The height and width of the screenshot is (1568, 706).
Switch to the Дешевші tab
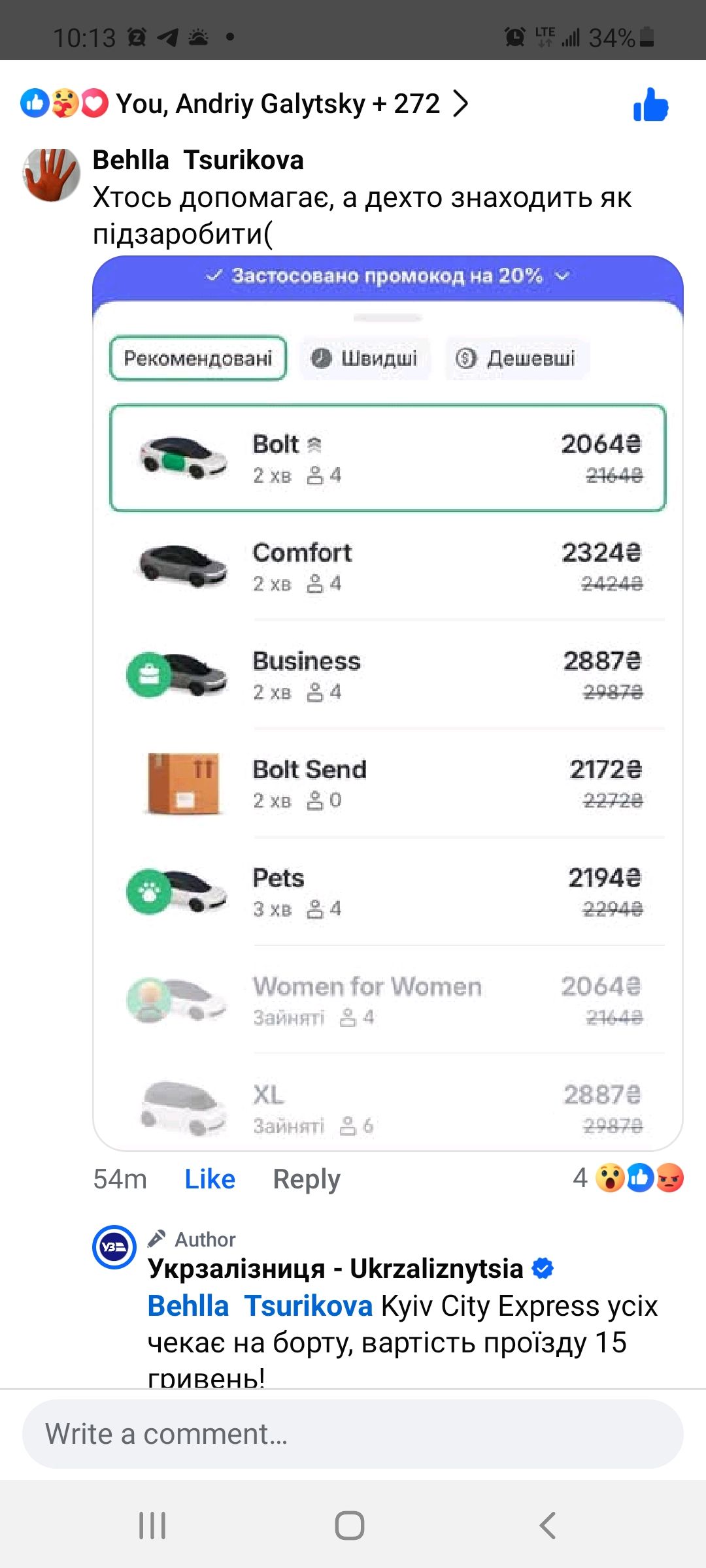pyautogui.click(x=517, y=358)
